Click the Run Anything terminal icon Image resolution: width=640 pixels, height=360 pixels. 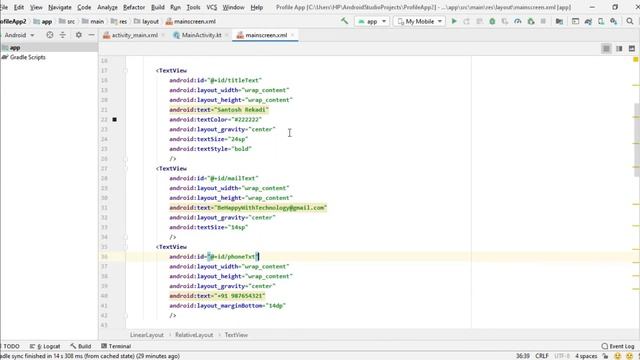coord(575,21)
